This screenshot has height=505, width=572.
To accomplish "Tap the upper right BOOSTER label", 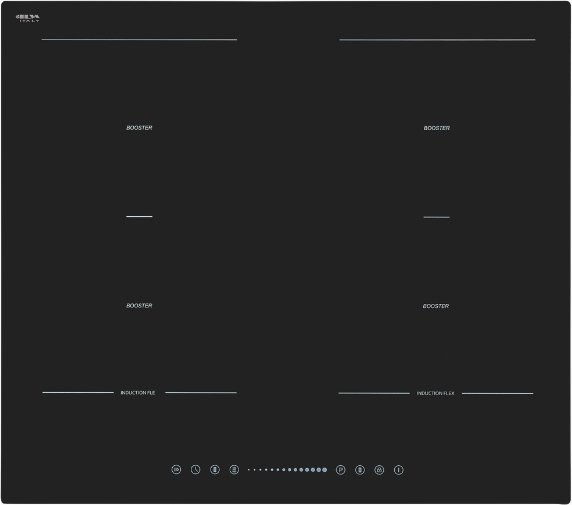I will pyautogui.click(x=437, y=128).
